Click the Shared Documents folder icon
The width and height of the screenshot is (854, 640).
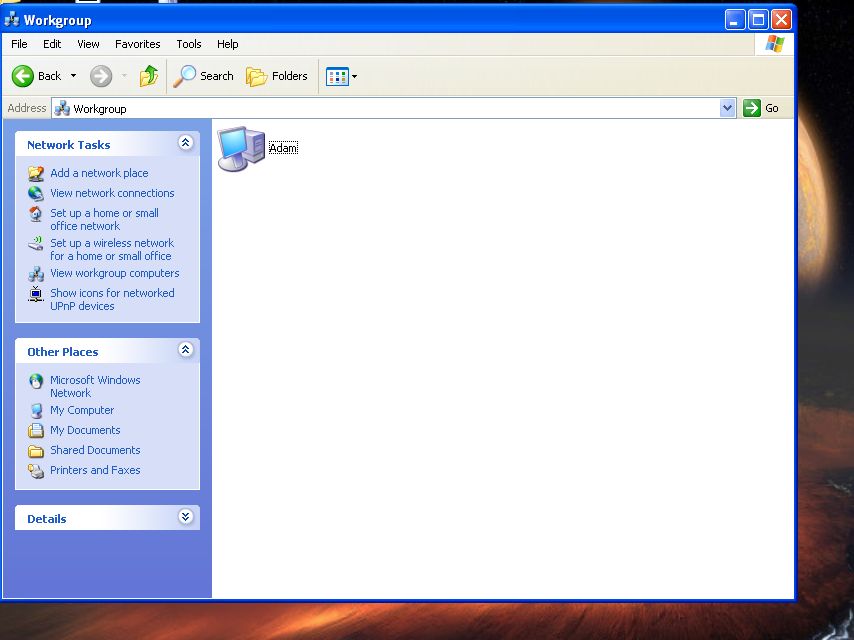(36, 450)
